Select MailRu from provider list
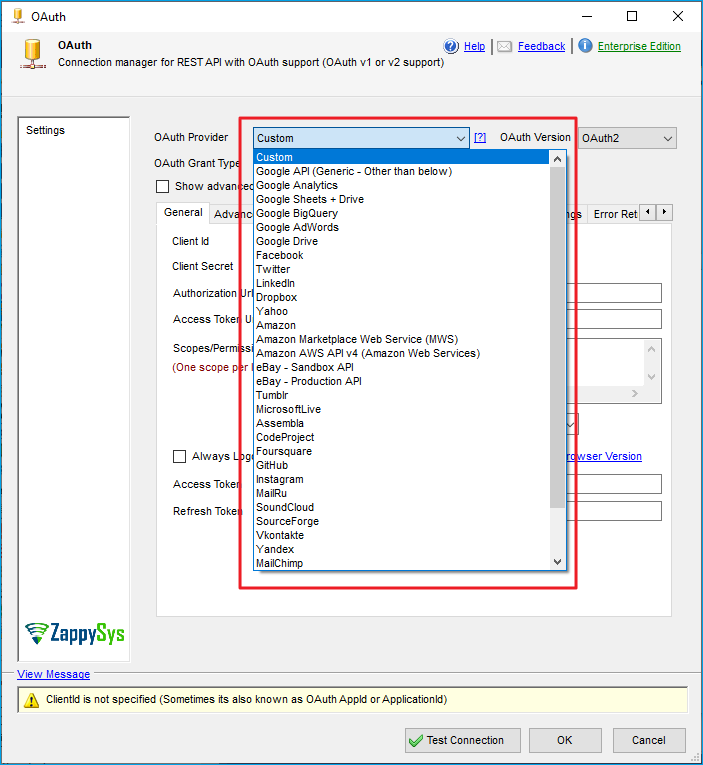 point(402,493)
